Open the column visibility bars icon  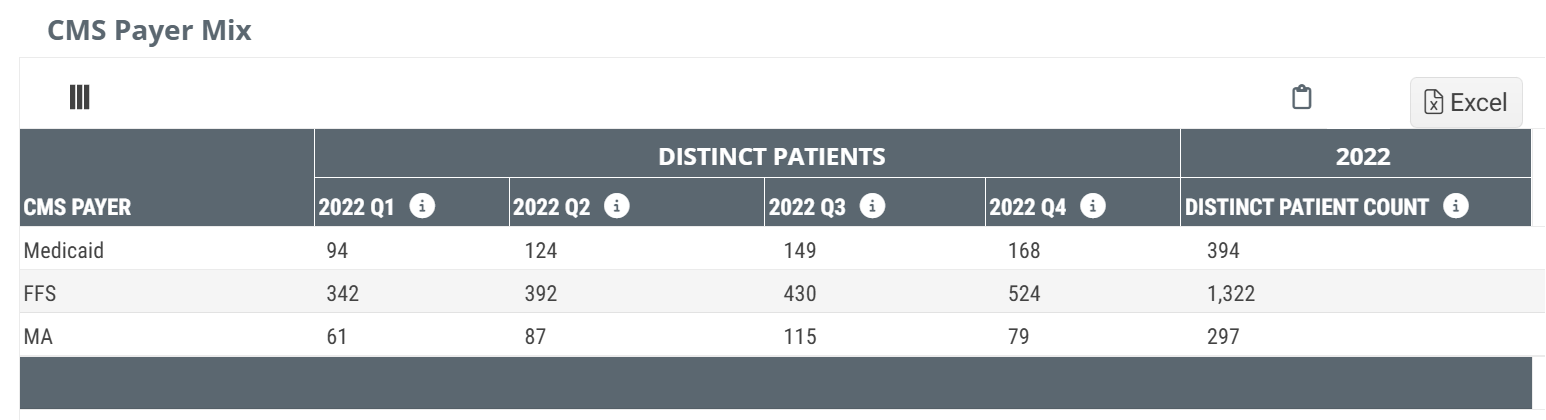coord(80,97)
